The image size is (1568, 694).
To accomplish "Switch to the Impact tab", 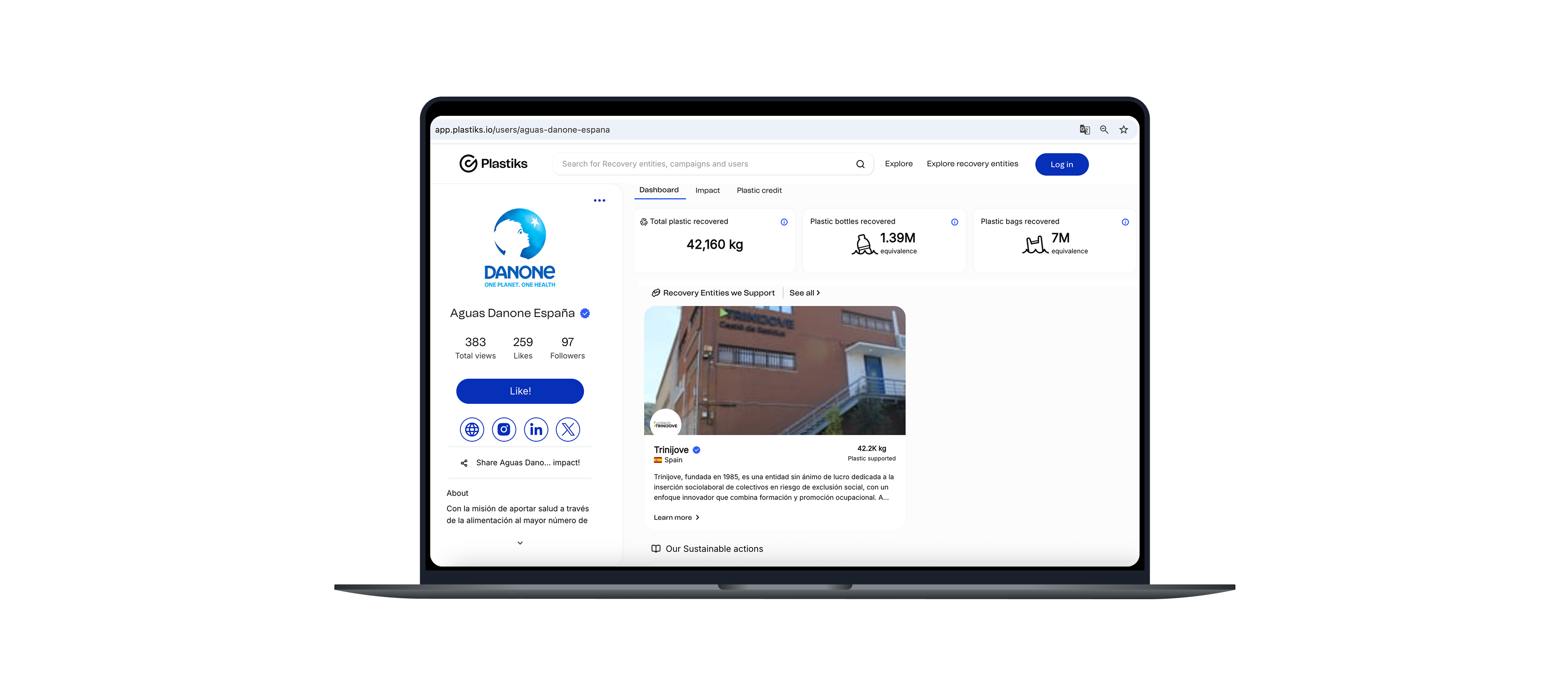I will (x=708, y=190).
